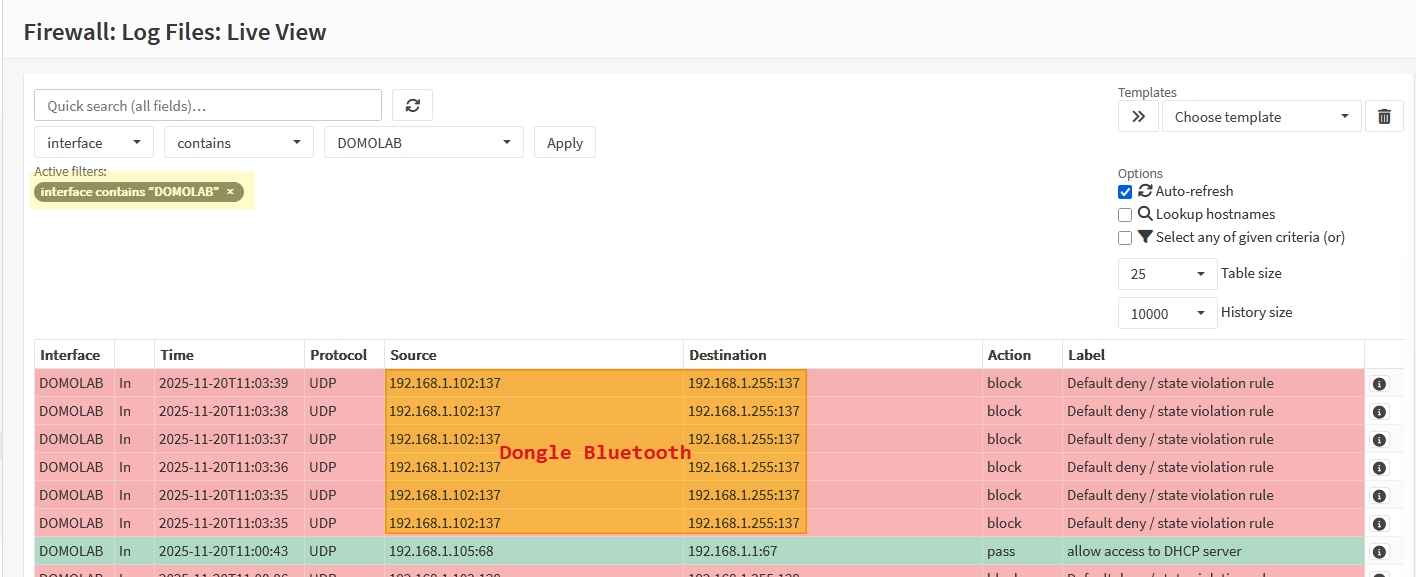
Task: Remove the DOMOLAB active filter tag
Action: point(230,192)
